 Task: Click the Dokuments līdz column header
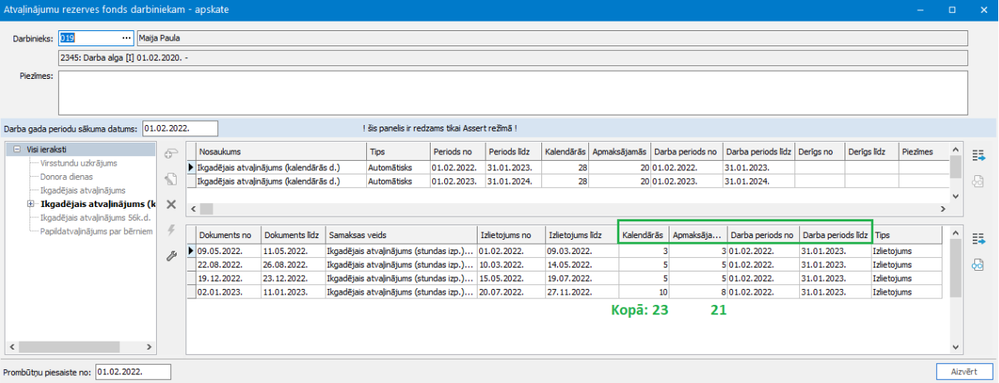pos(293,235)
